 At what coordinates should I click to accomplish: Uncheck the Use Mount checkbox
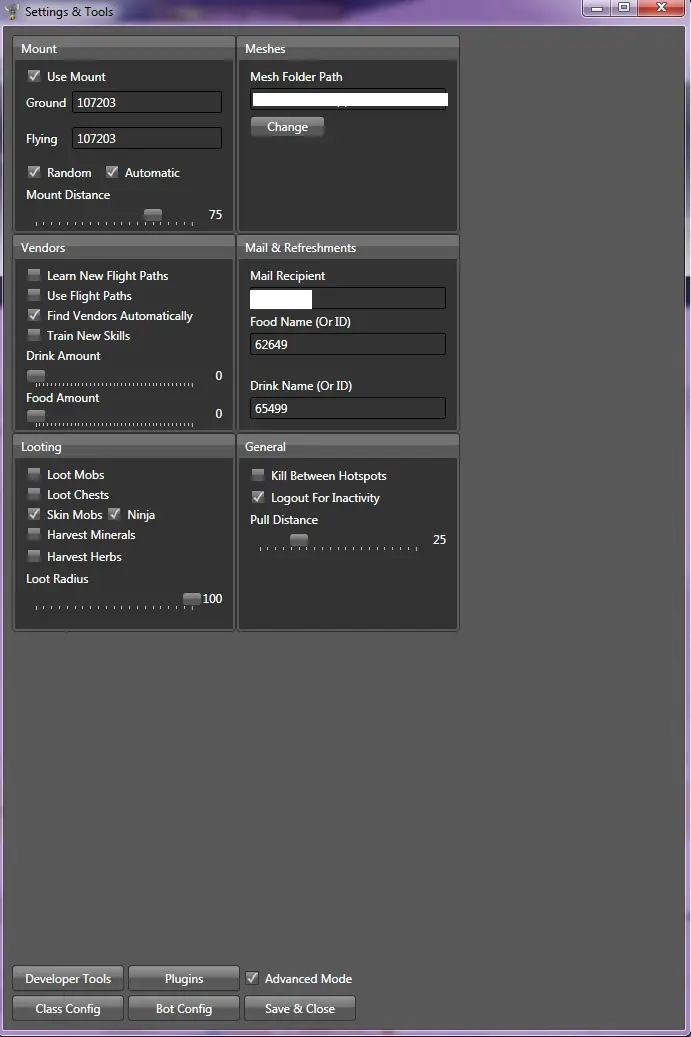pos(34,76)
